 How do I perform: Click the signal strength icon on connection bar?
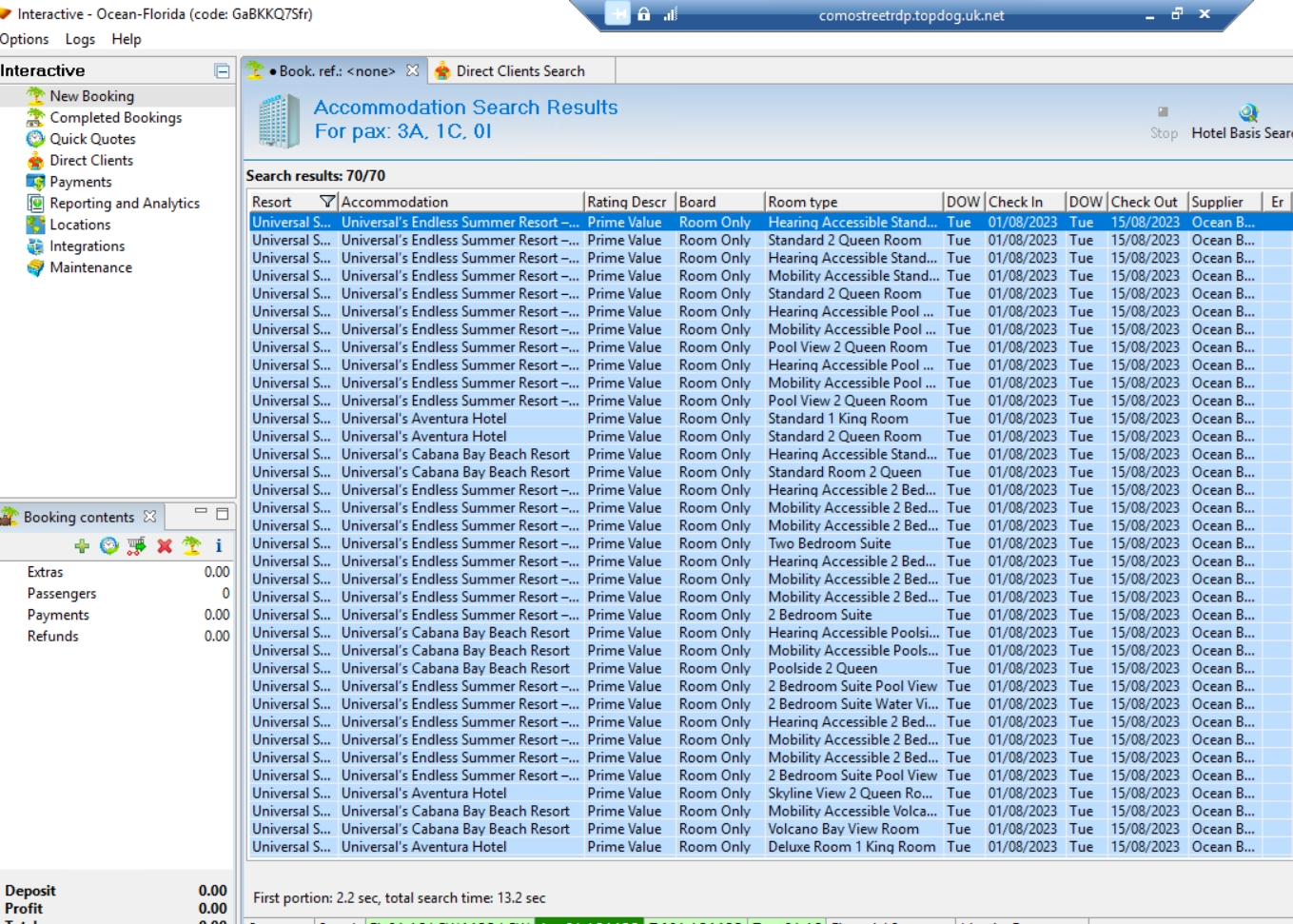(671, 14)
